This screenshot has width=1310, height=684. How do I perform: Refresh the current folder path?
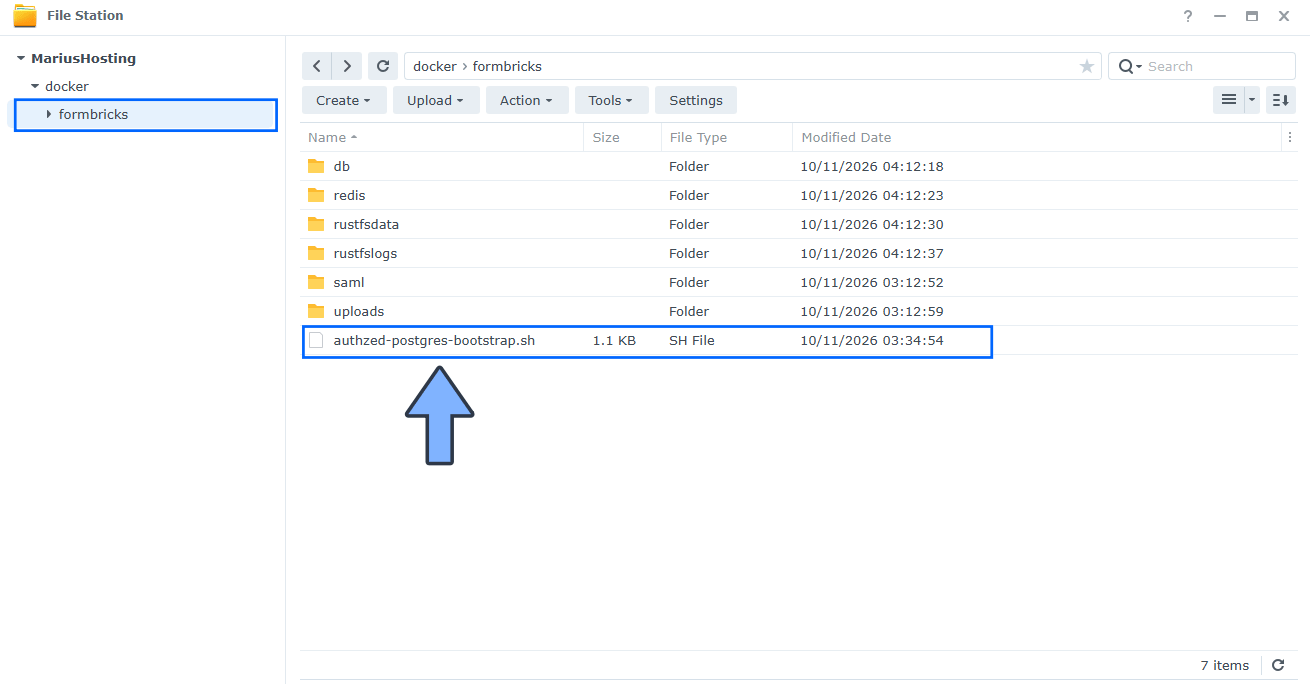click(x=383, y=66)
